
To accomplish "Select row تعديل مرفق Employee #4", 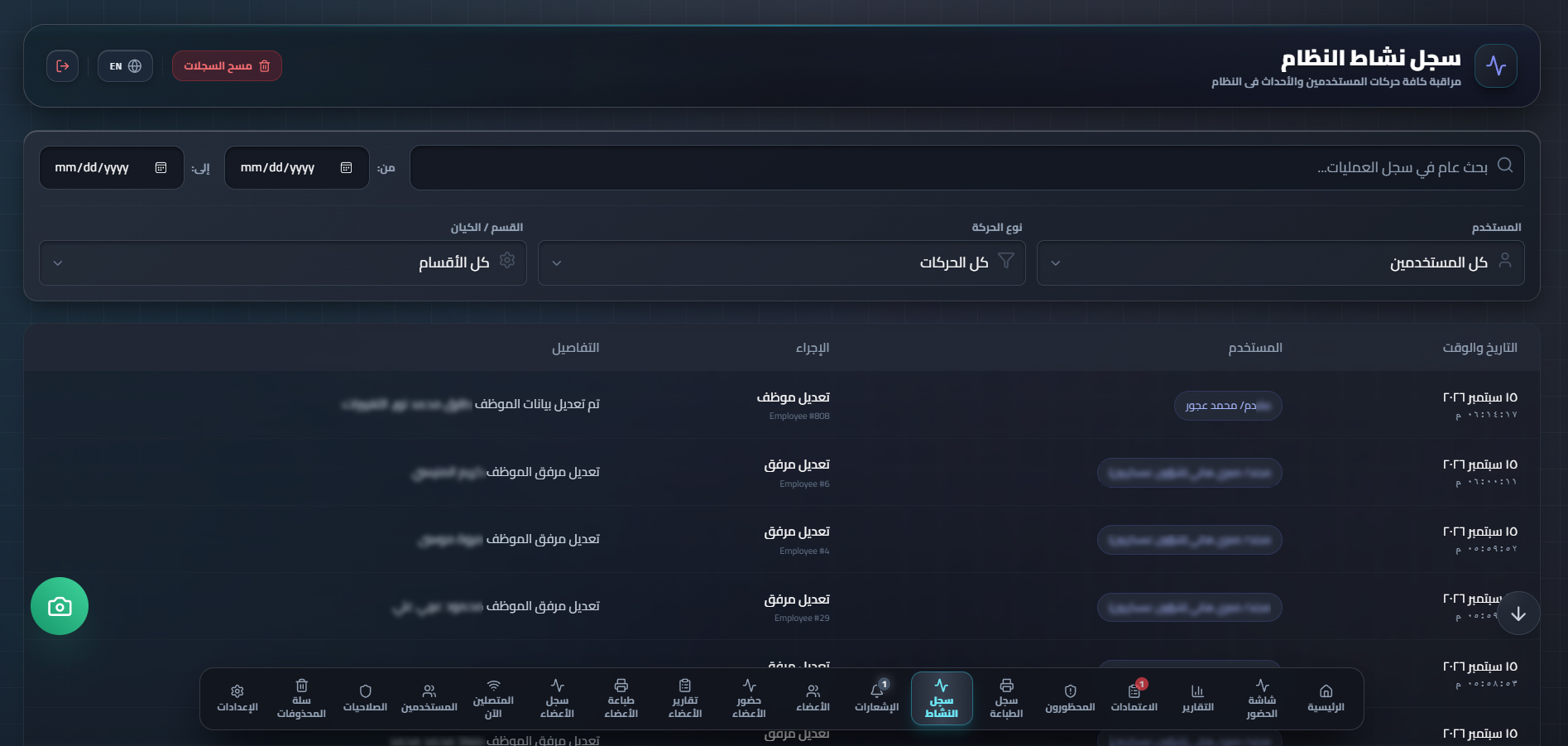I will 781,540.
